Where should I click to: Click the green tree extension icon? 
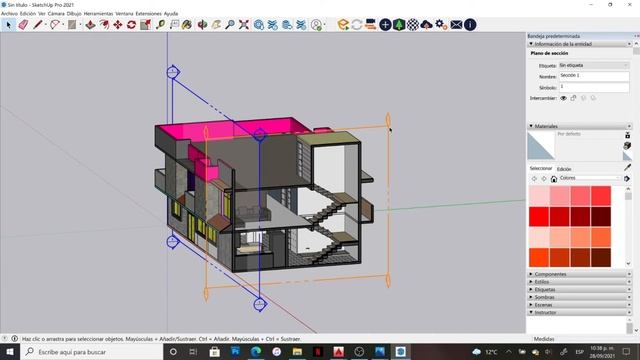[399, 25]
